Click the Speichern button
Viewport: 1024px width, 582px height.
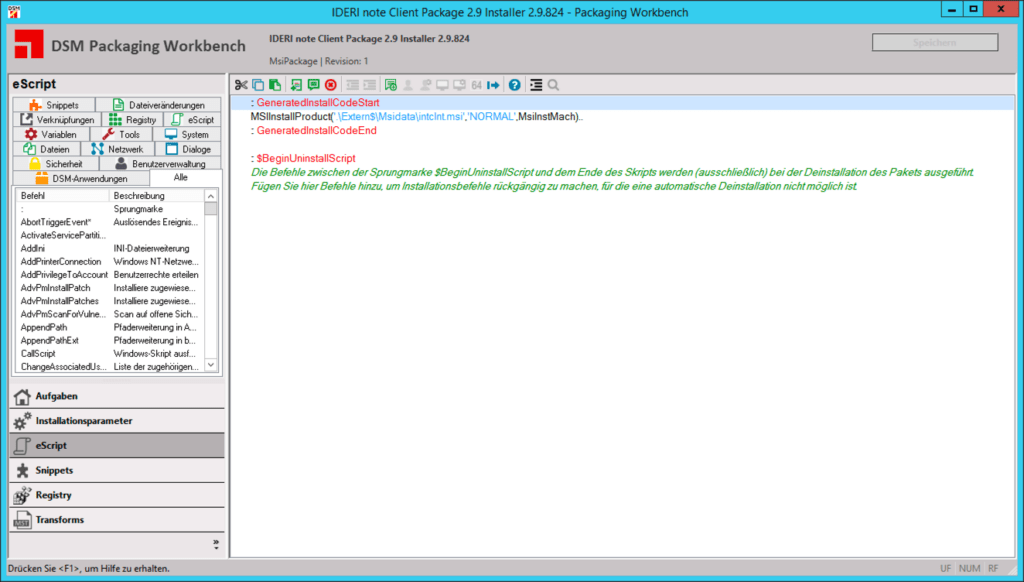pos(935,42)
